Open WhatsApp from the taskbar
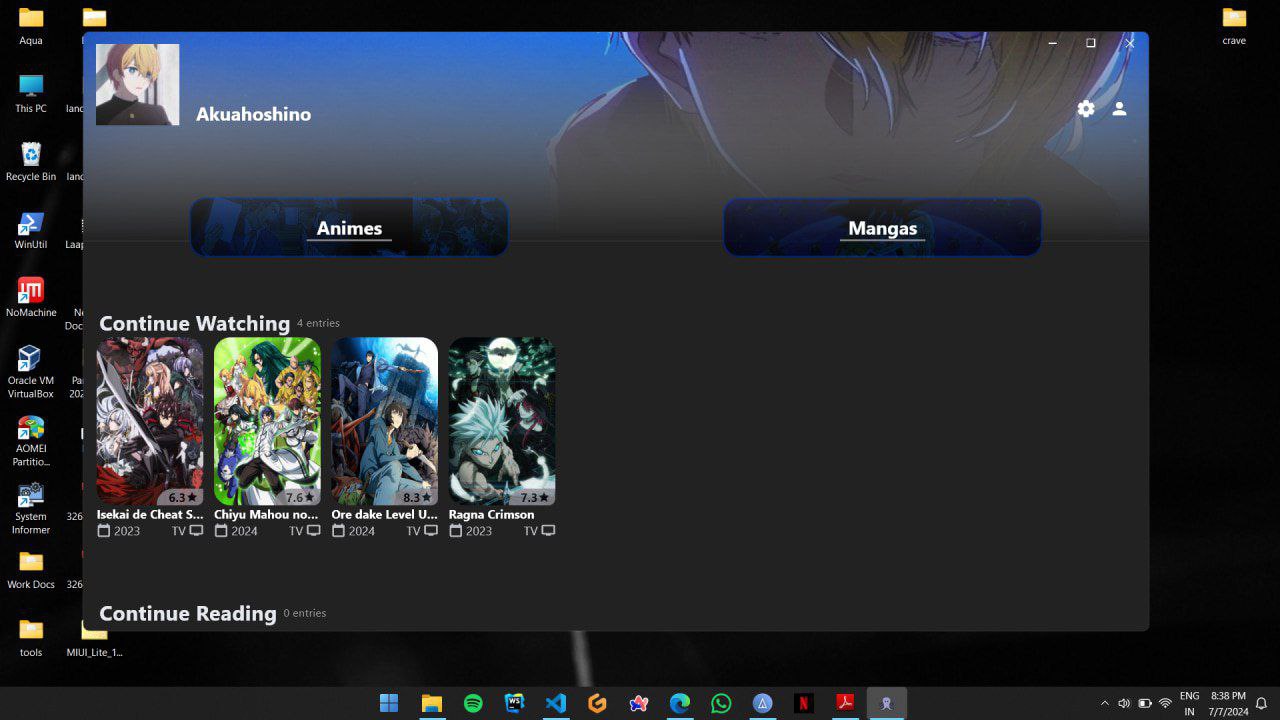Screen dimensions: 1280x720 [721, 703]
